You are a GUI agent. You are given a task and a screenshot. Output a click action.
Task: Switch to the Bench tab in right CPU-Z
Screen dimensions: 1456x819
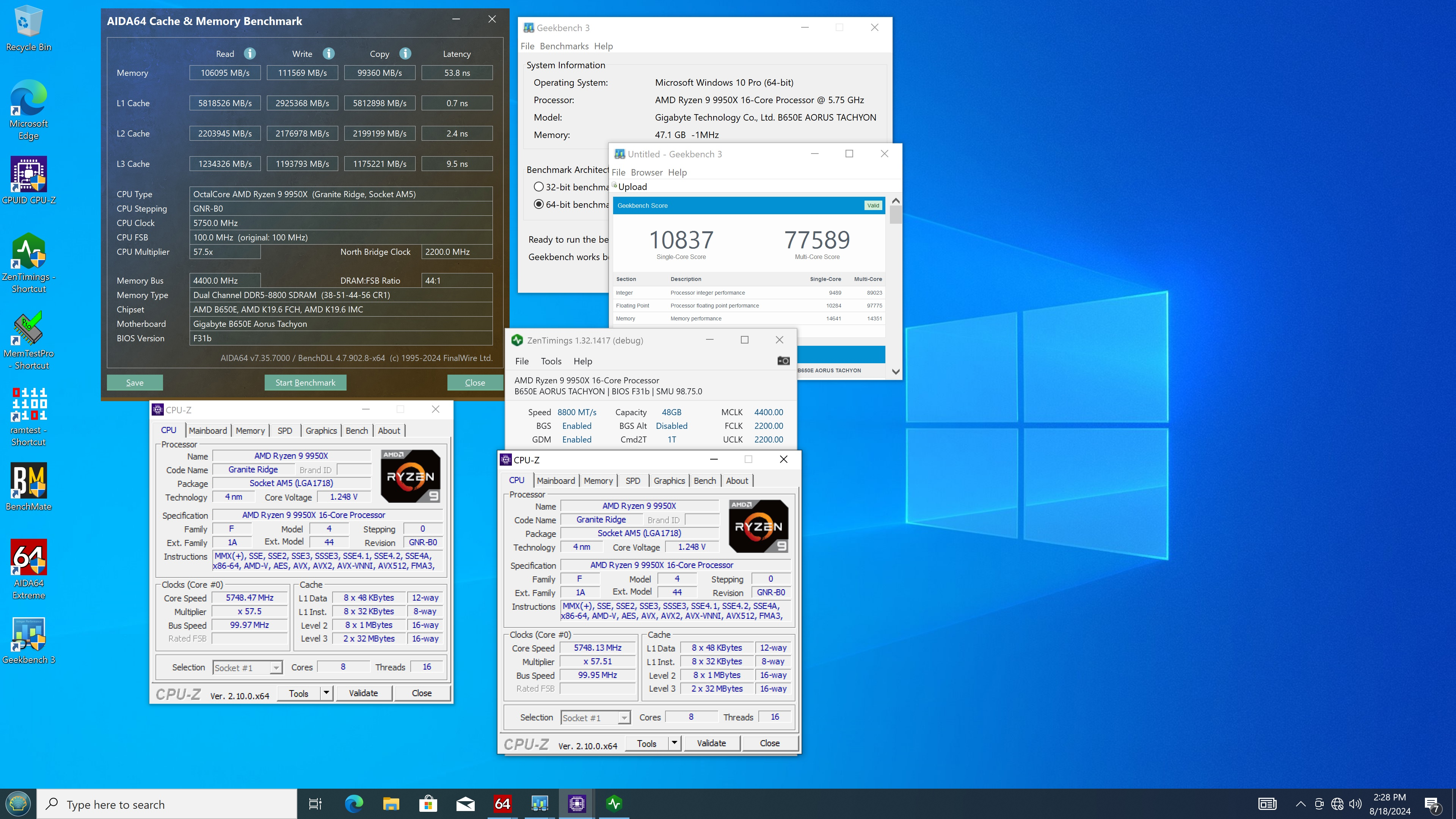pos(705,481)
